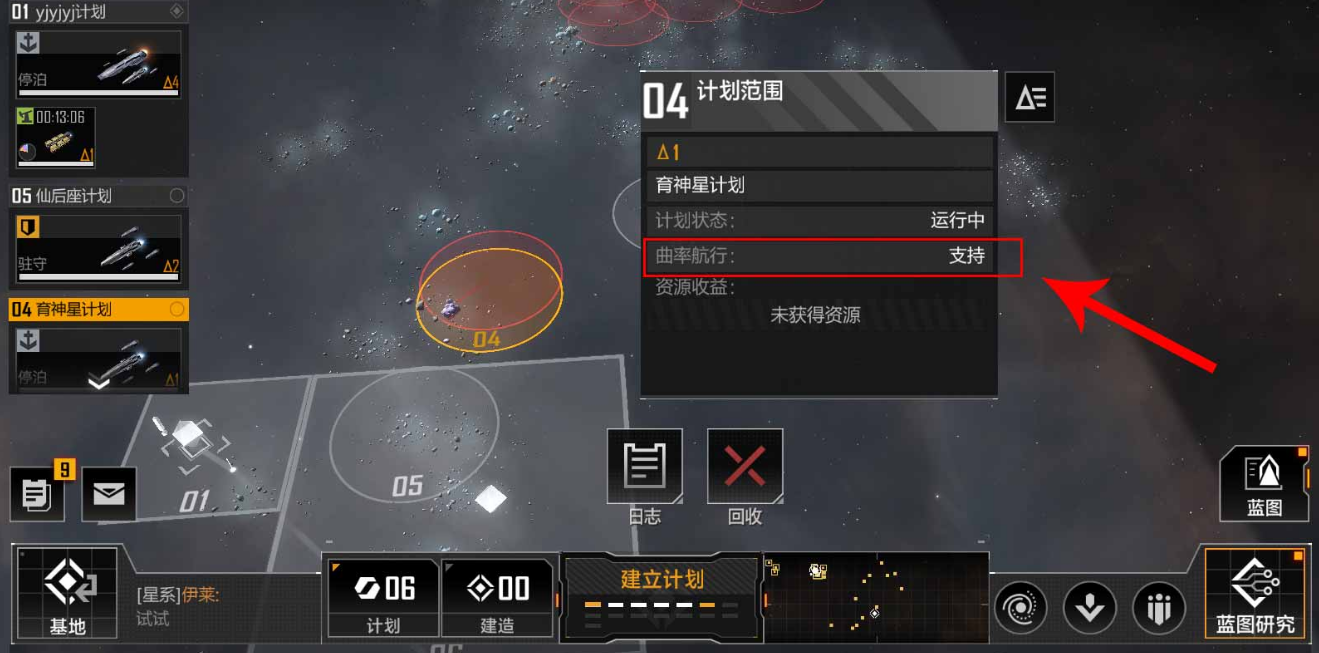Toggle the circle marker on 05 仙后座计划
1319x653 pixels.
[x=177, y=196]
